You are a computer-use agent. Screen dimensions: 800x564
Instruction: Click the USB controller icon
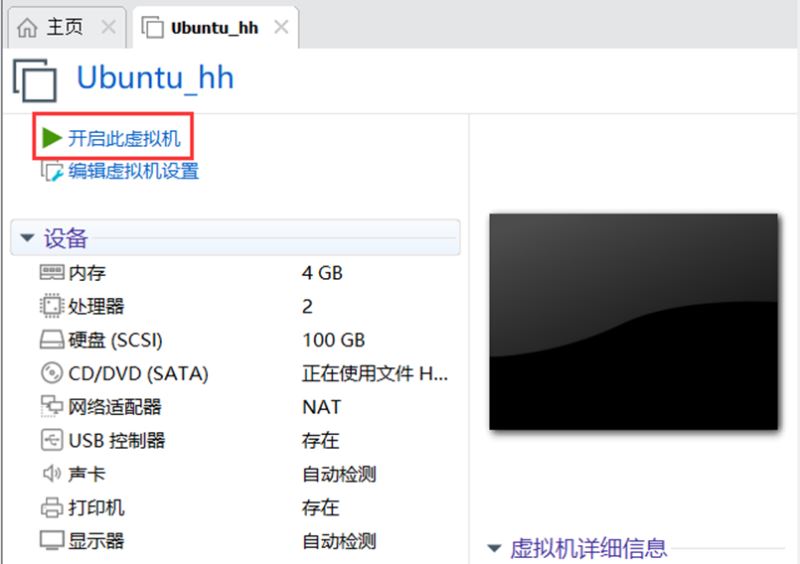click(x=52, y=440)
